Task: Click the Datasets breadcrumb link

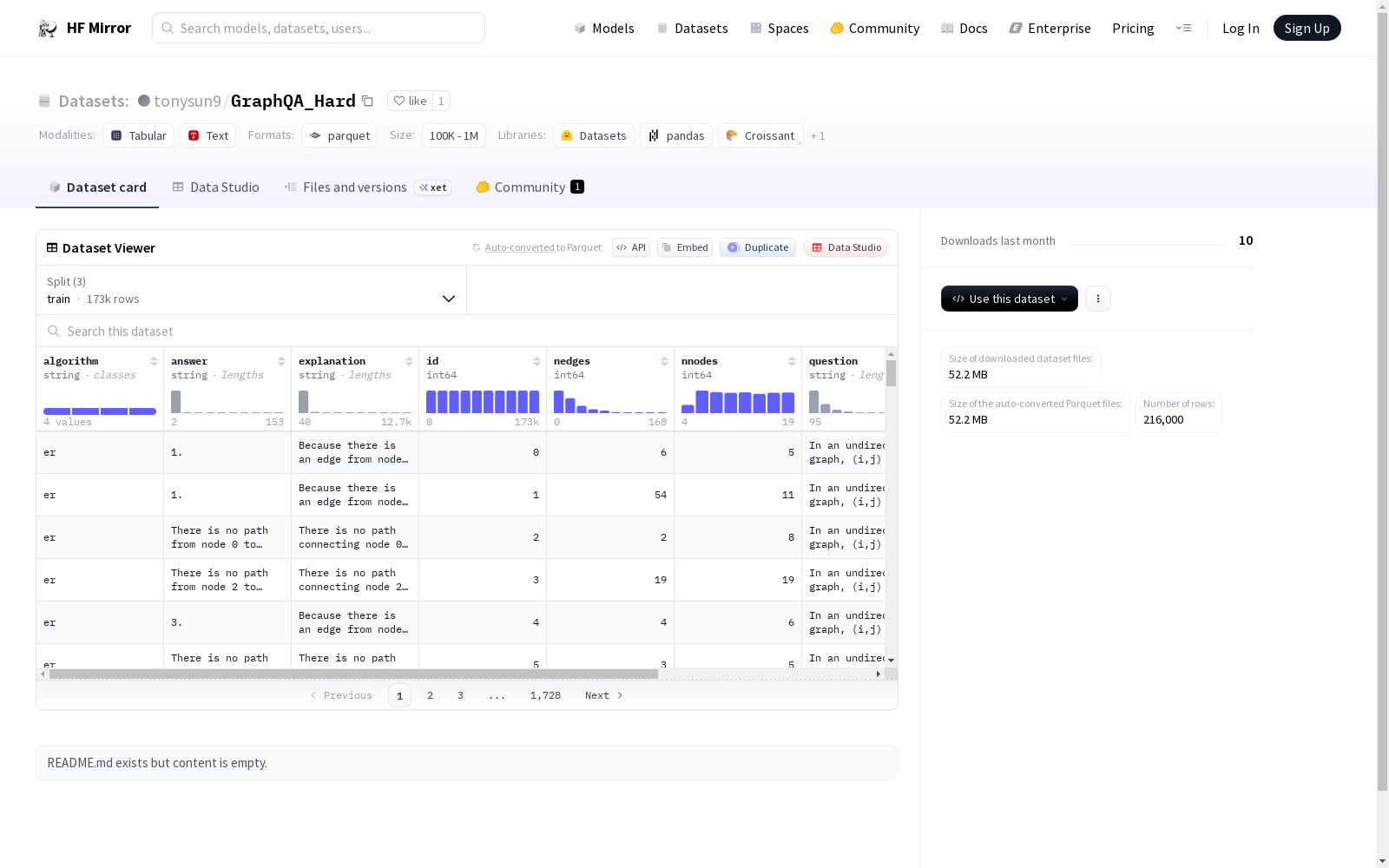Action: (94, 101)
